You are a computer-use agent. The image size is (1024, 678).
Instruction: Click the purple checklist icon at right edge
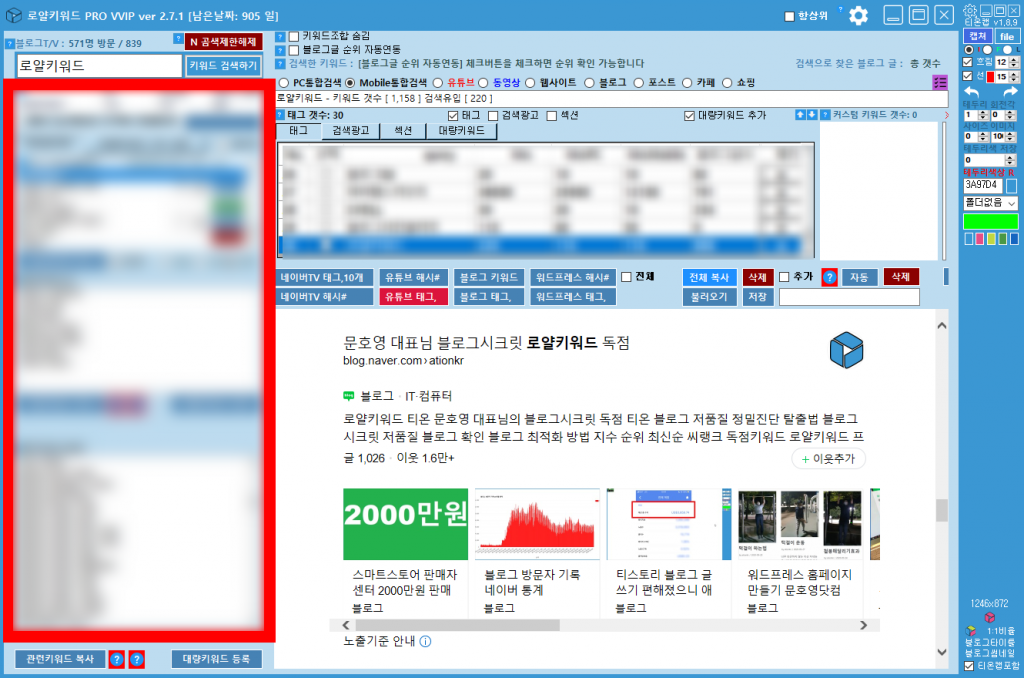tap(940, 82)
